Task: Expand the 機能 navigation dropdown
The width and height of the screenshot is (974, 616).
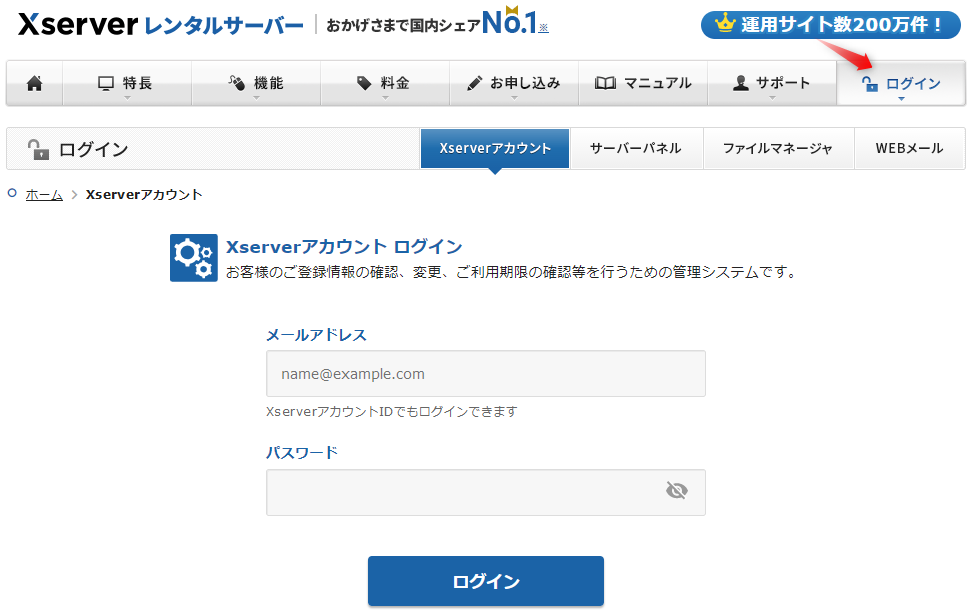Action: [x=256, y=84]
